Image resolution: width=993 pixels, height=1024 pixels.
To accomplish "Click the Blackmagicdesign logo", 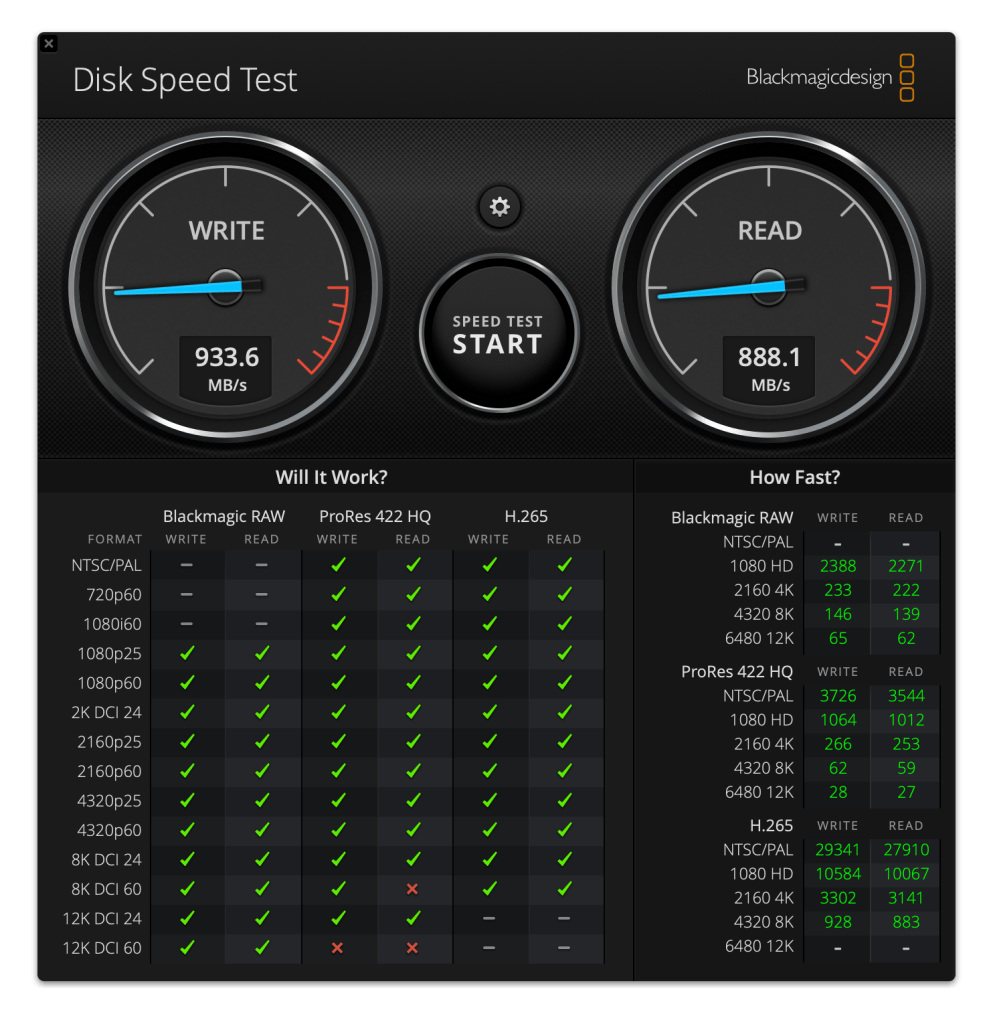I will (830, 78).
